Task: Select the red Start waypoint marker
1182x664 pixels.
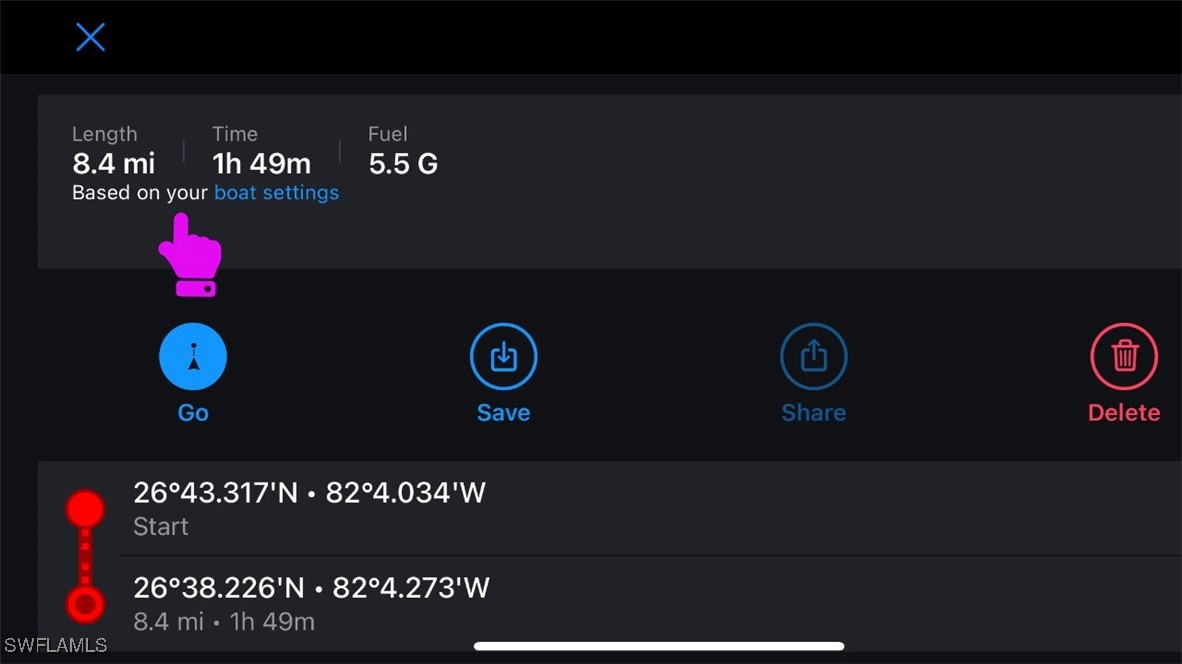Action: pos(85,509)
